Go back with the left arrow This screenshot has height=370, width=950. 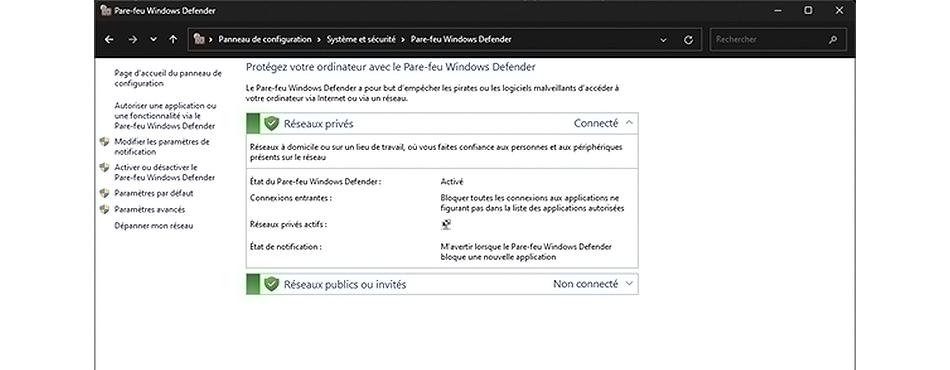click(109, 39)
